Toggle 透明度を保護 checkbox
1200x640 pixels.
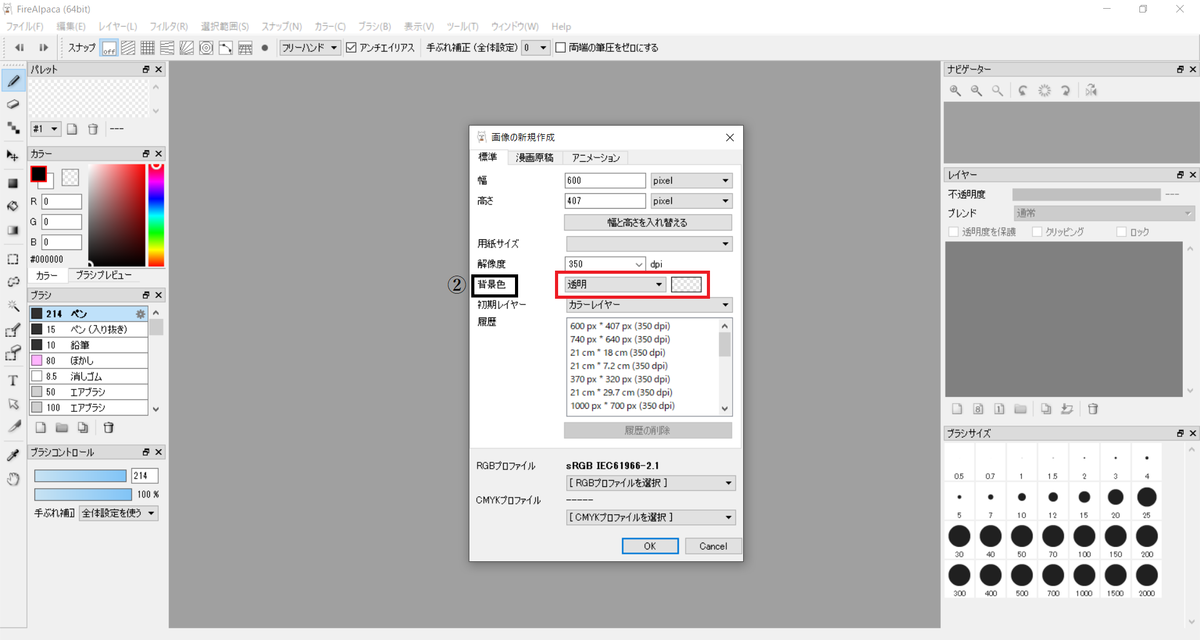pos(953,232)
